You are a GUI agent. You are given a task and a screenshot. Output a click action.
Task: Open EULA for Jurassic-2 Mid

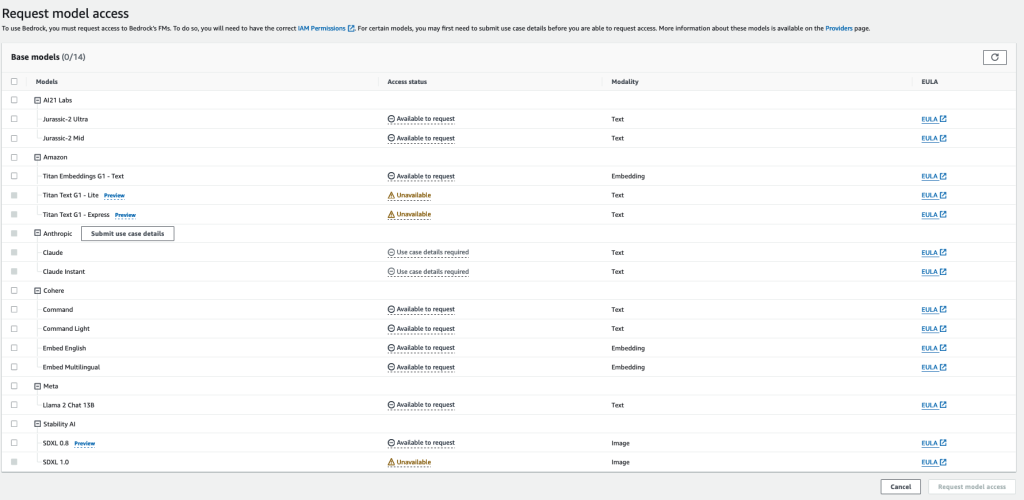point(934,138)
